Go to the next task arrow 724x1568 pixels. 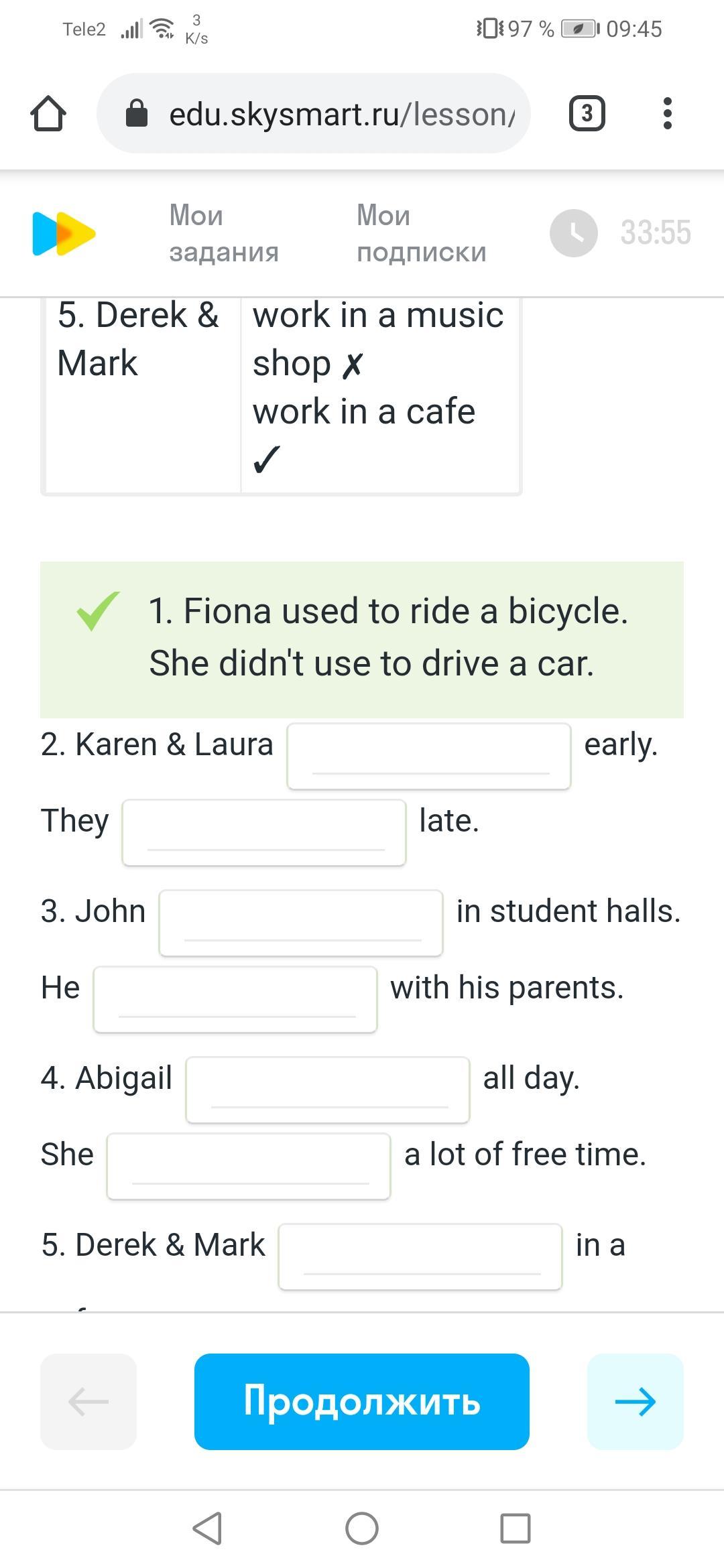point(635,1401)
